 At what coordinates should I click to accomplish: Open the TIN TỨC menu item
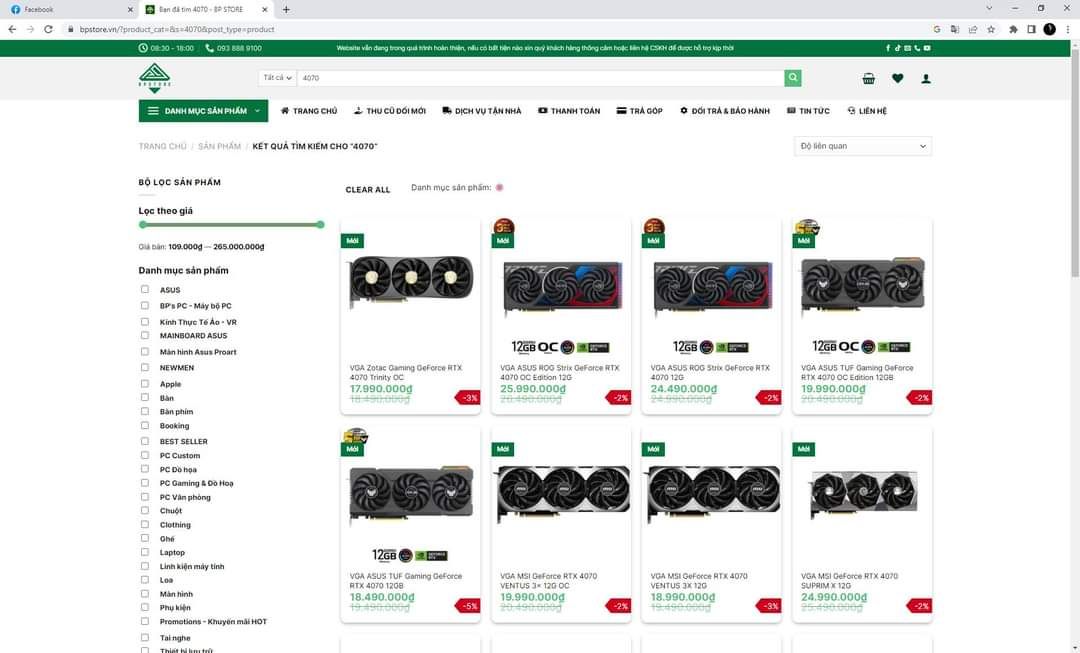pyautogui.click(x=808, y=111)
